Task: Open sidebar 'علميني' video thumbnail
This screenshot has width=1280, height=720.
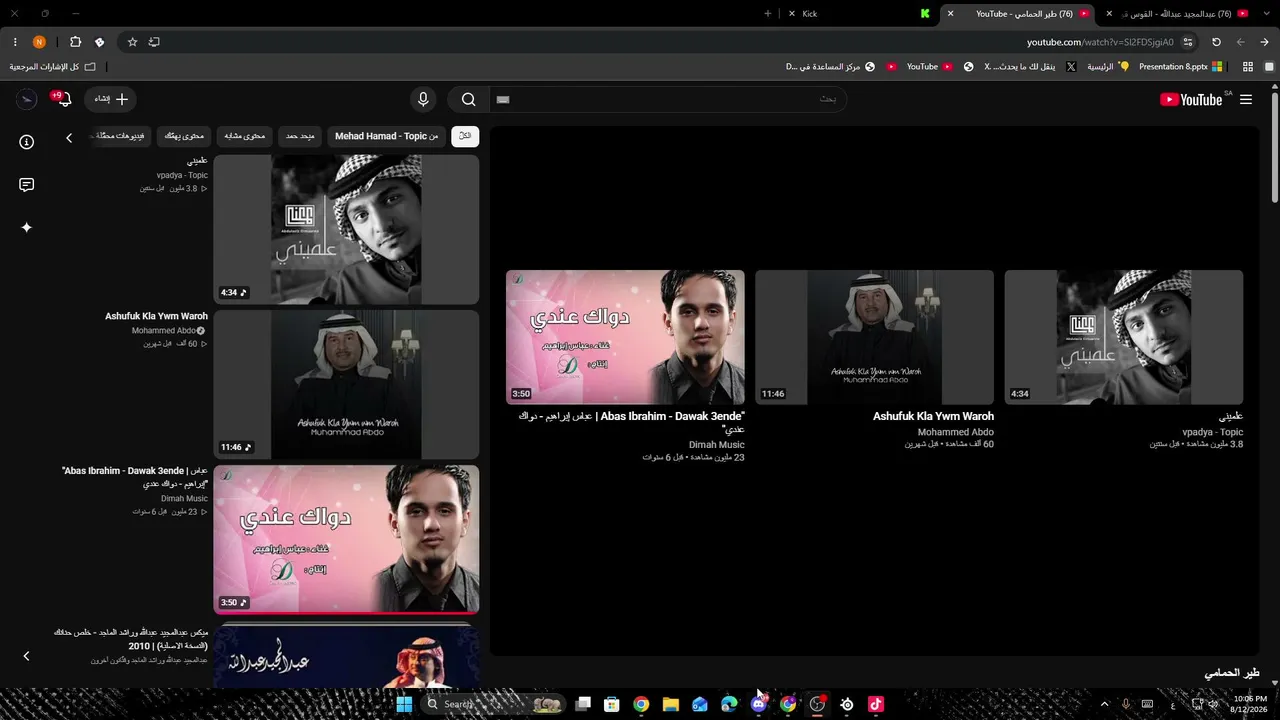Action: pyautogui.click(x=346, y=229)
